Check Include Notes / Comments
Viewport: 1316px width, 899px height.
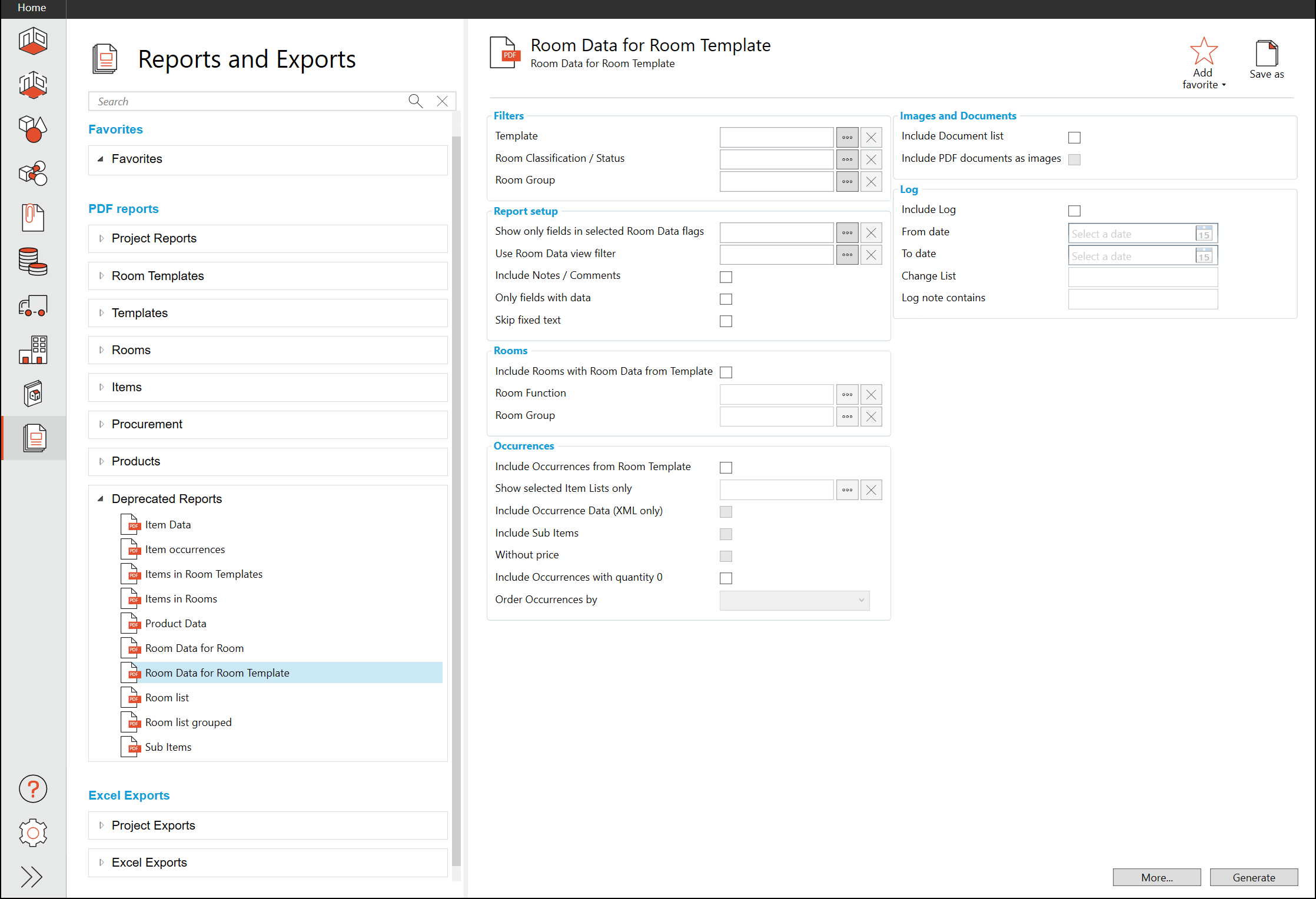tap(726, 277)
